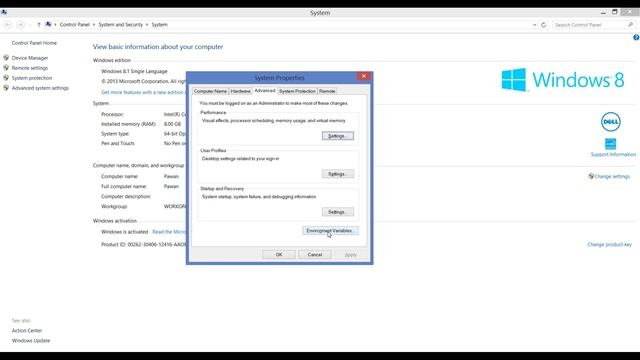Click the Windows 8 logo

(563, 80)
